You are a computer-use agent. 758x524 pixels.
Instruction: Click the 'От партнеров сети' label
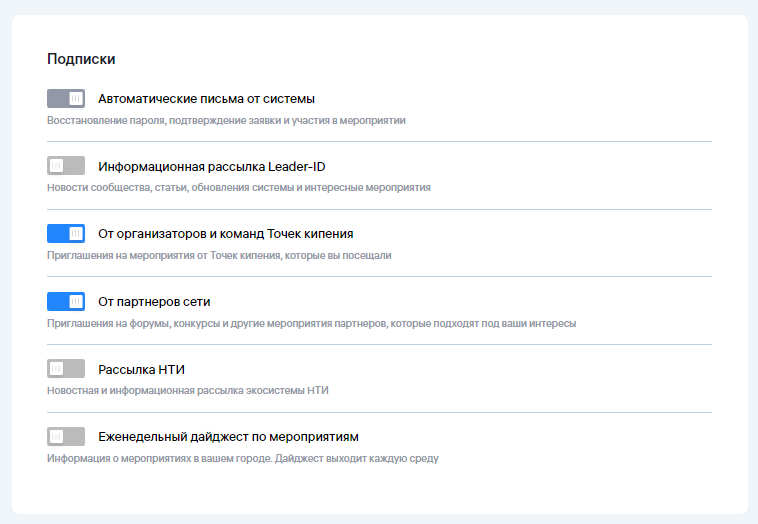point(154,301)
